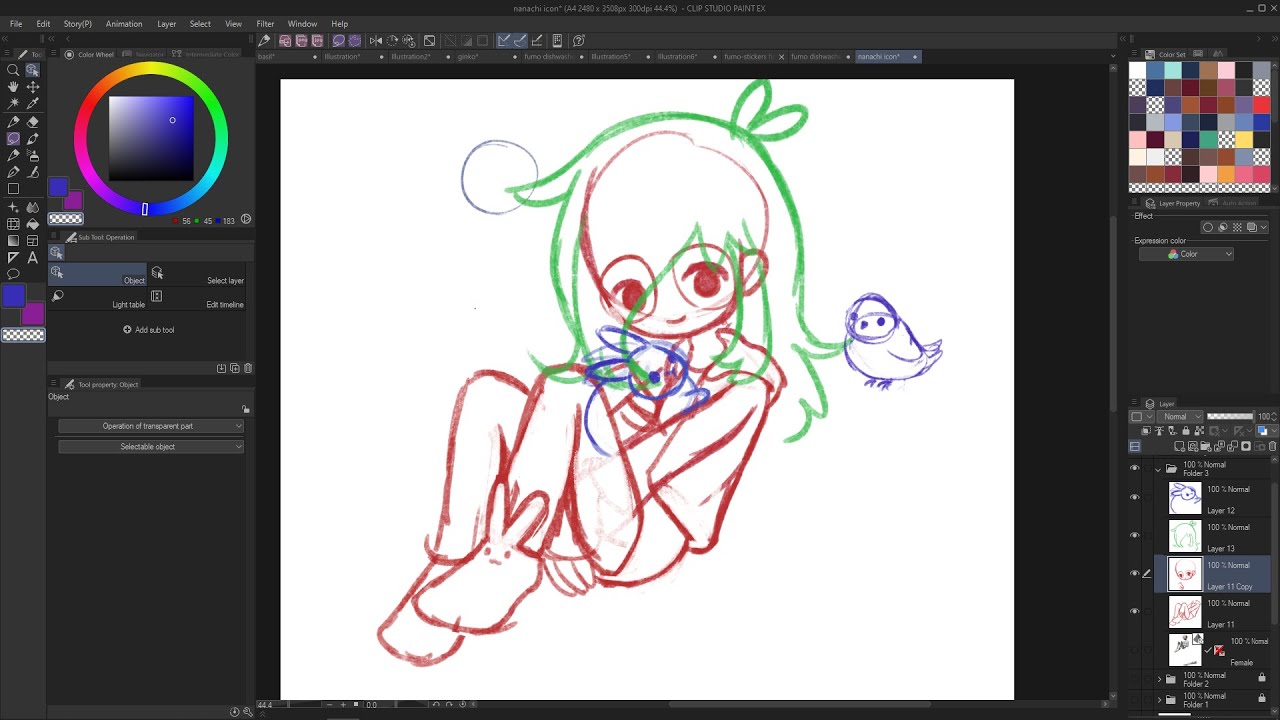Collapse Folder 3 in layer list
This screenshot has height=720, width=1280.
1159,468
